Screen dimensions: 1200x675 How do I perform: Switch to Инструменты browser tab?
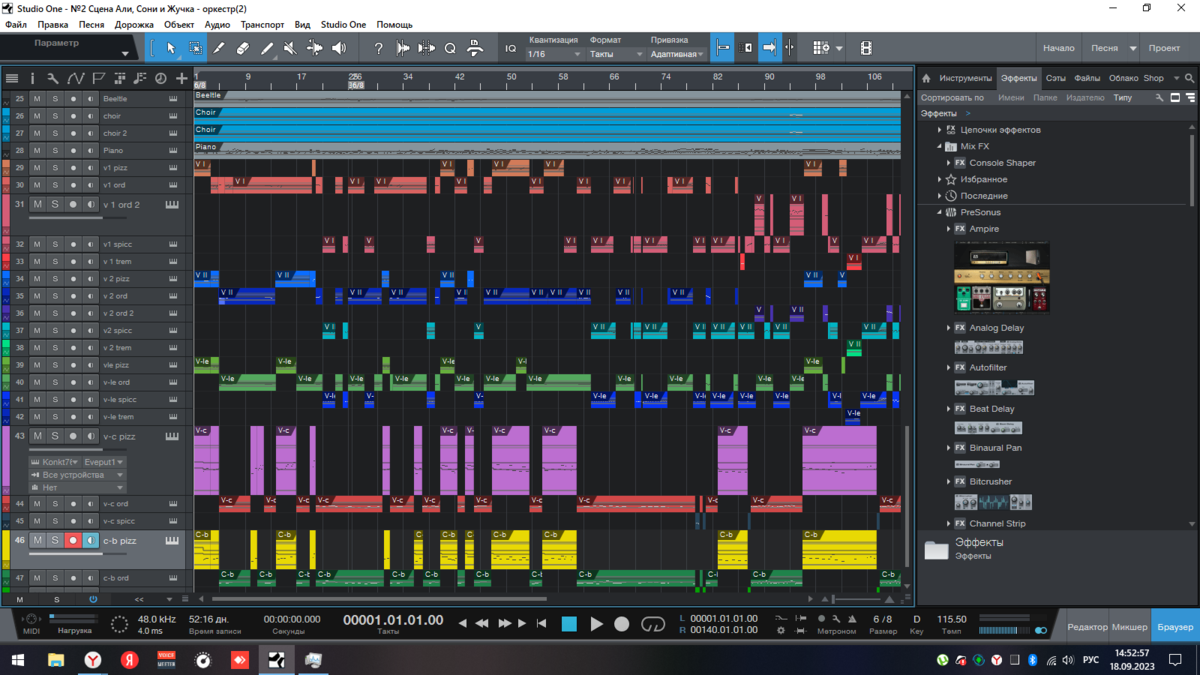pos(965,78)
